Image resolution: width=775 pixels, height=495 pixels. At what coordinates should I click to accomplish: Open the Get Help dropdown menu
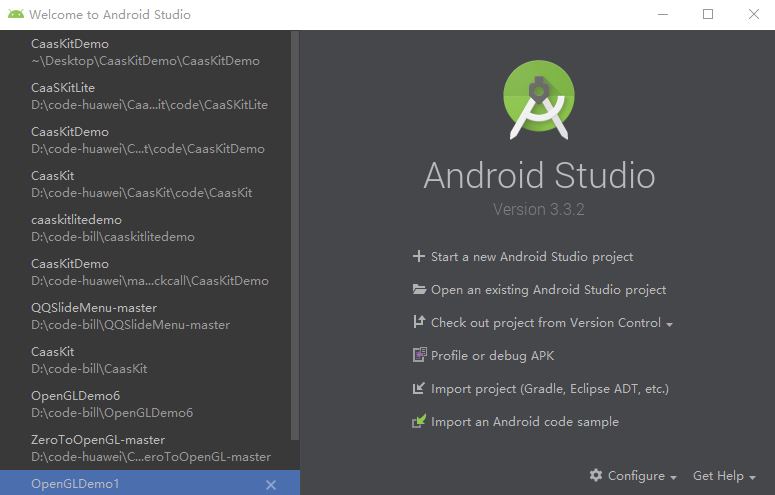coord(724,476)
